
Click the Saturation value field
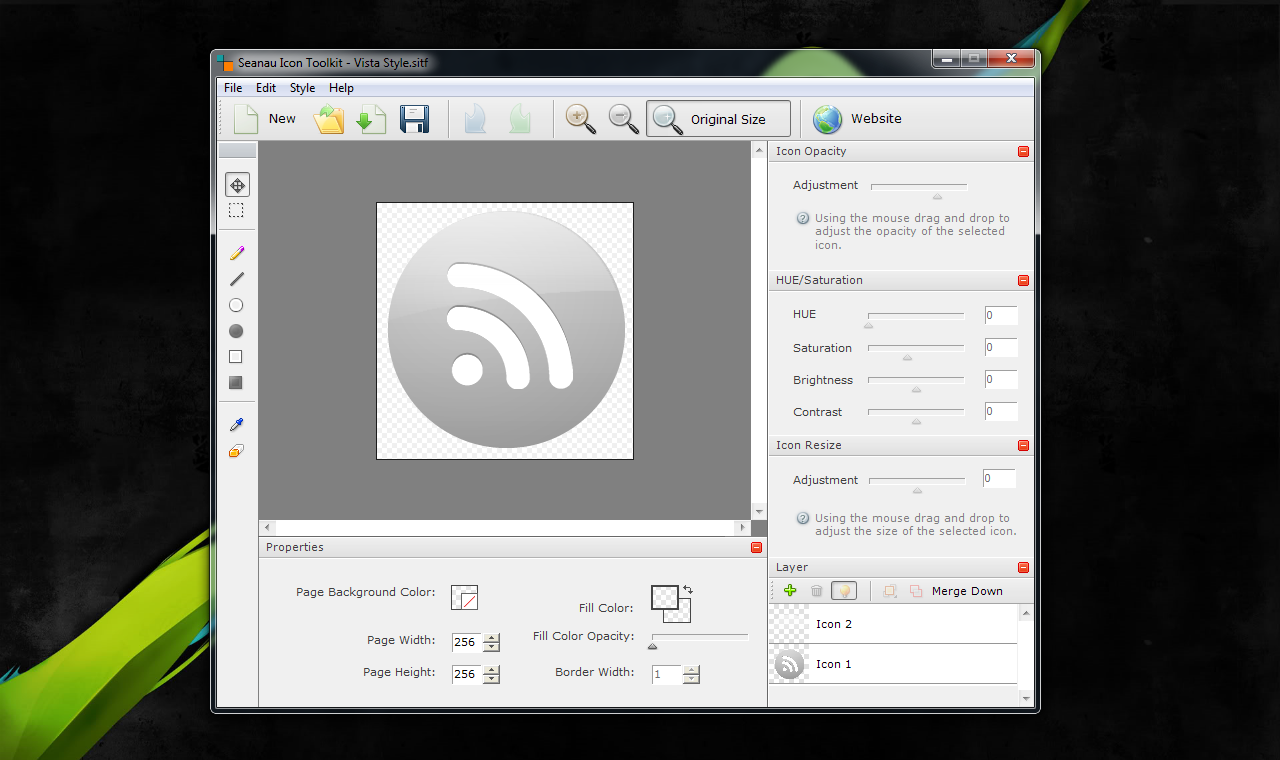[1001, 348]
